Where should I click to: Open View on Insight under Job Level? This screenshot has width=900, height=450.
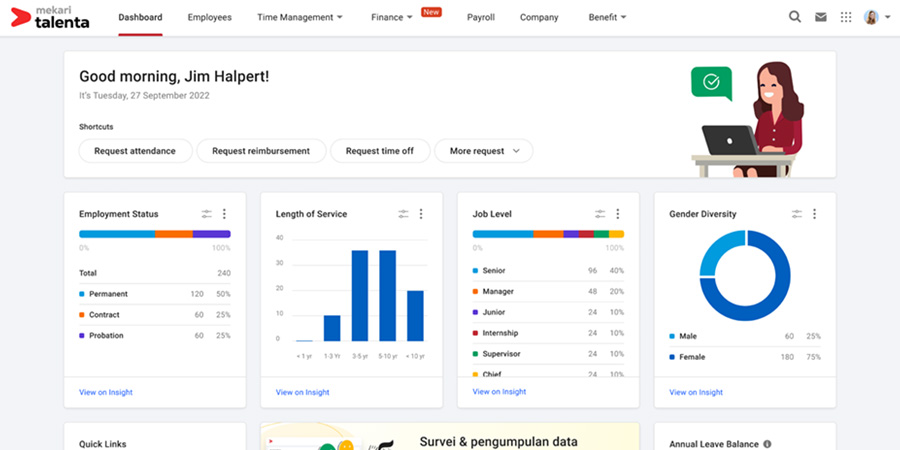(x=499, y=391)
